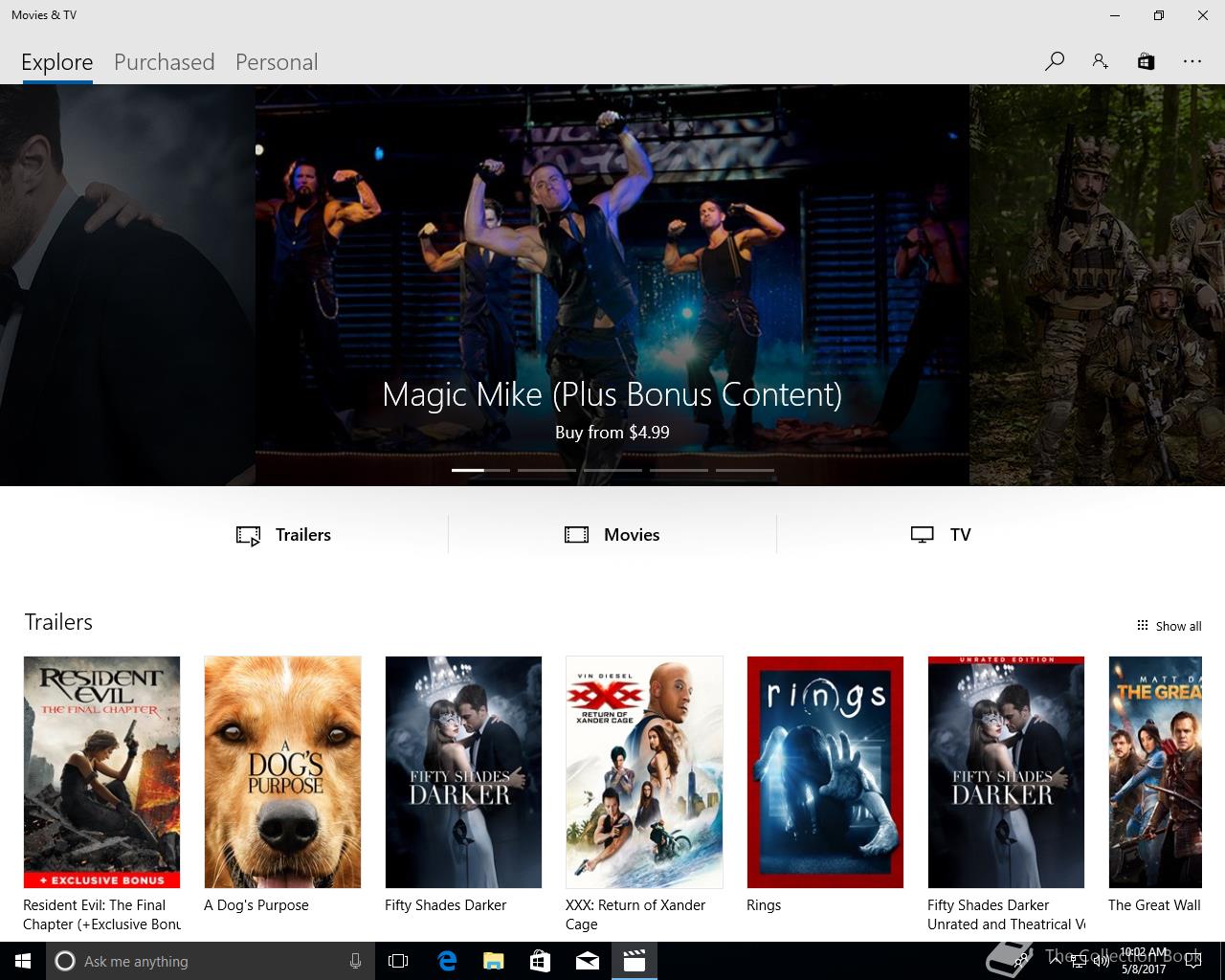
Task: Click the 'Rings' title text
Action: pos(764,905)
